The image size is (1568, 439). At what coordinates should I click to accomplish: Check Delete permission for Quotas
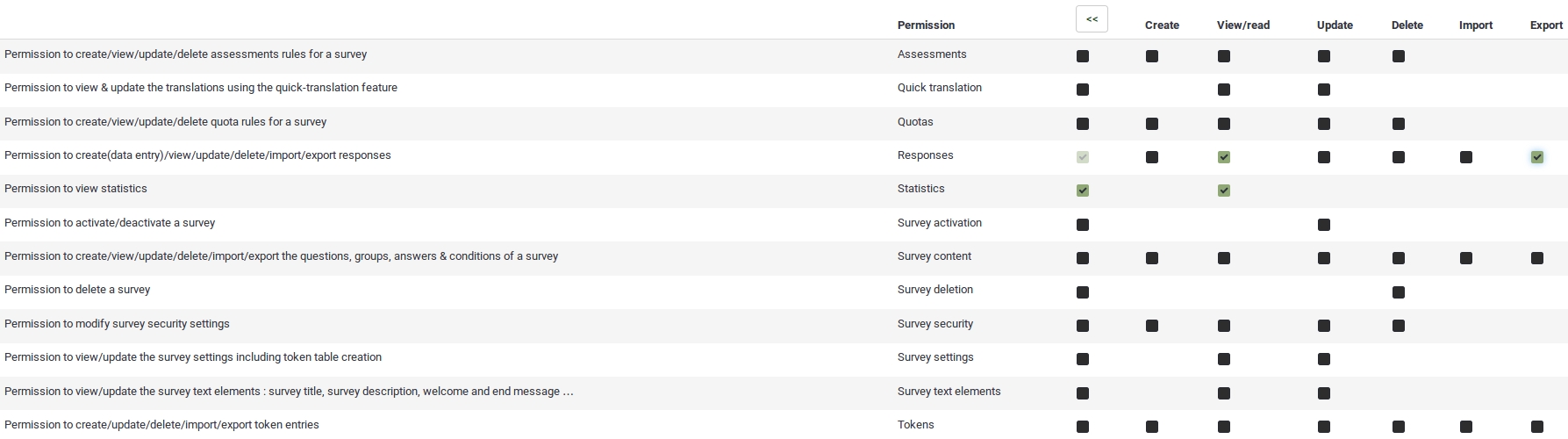tap(1399, 124)
